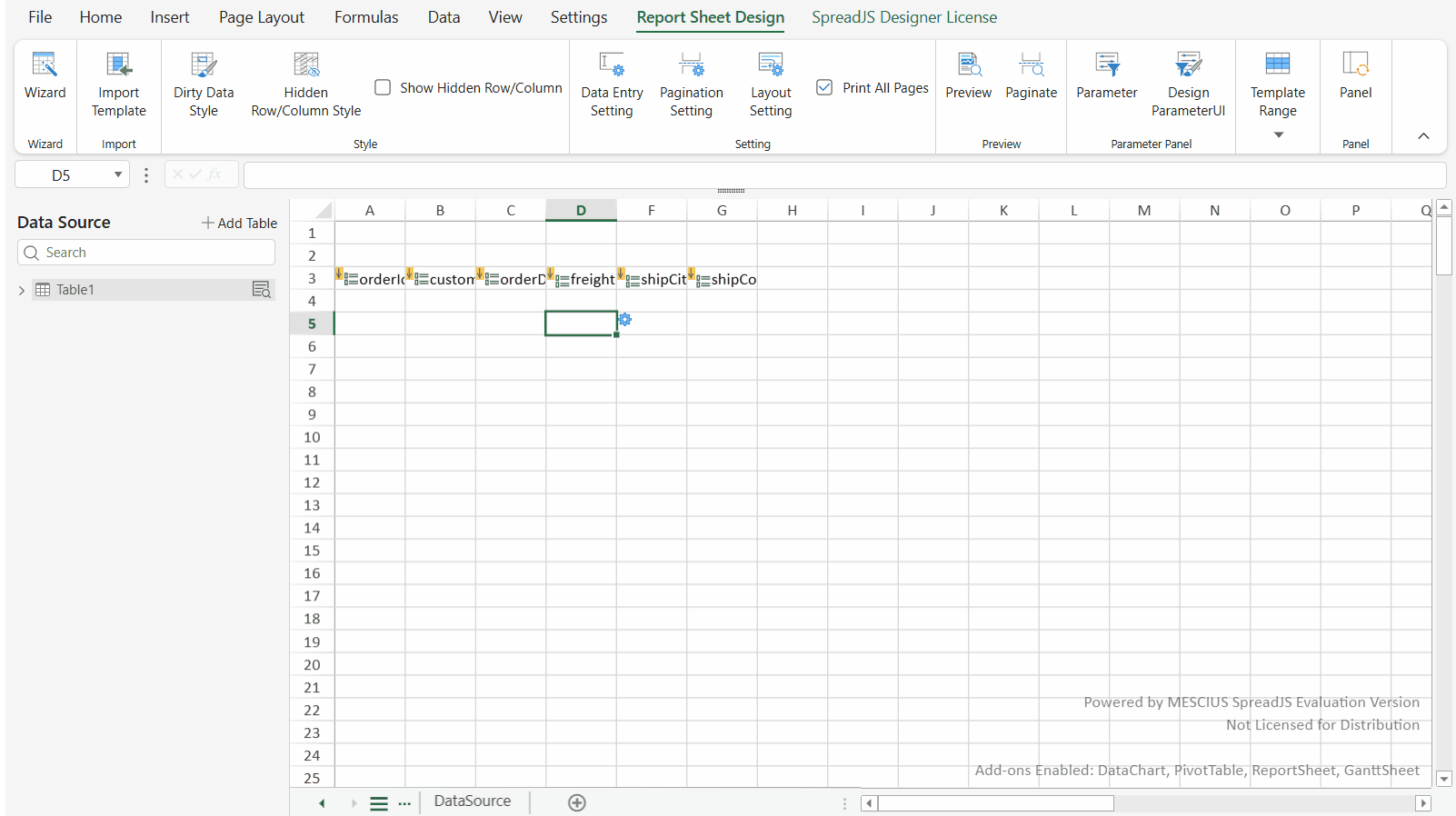Open the Template Range dropdown
The width and height of the screenshot is (1456, 816).
click(x=1278, y=134)
